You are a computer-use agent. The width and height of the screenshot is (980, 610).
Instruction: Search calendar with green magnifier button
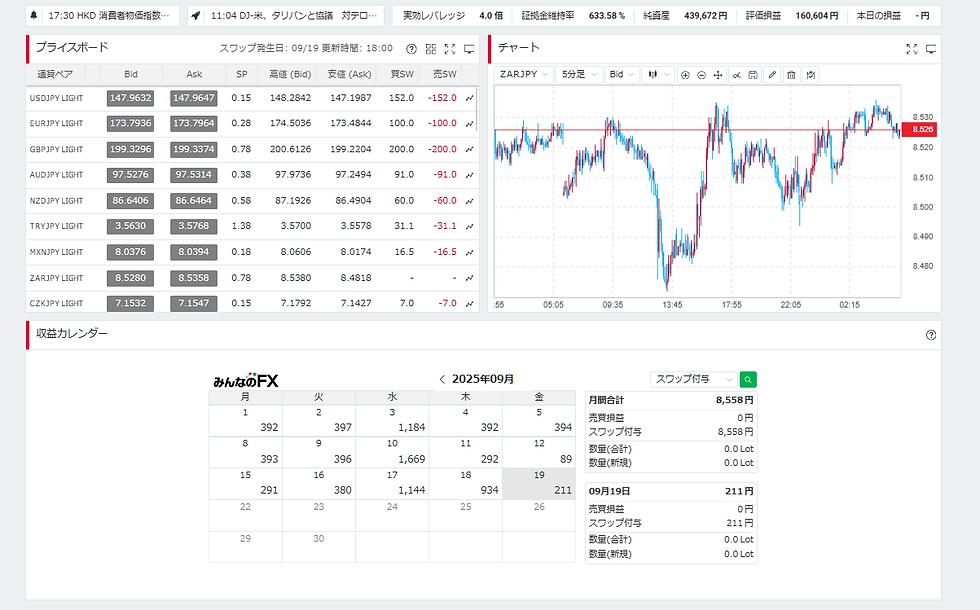748,379
